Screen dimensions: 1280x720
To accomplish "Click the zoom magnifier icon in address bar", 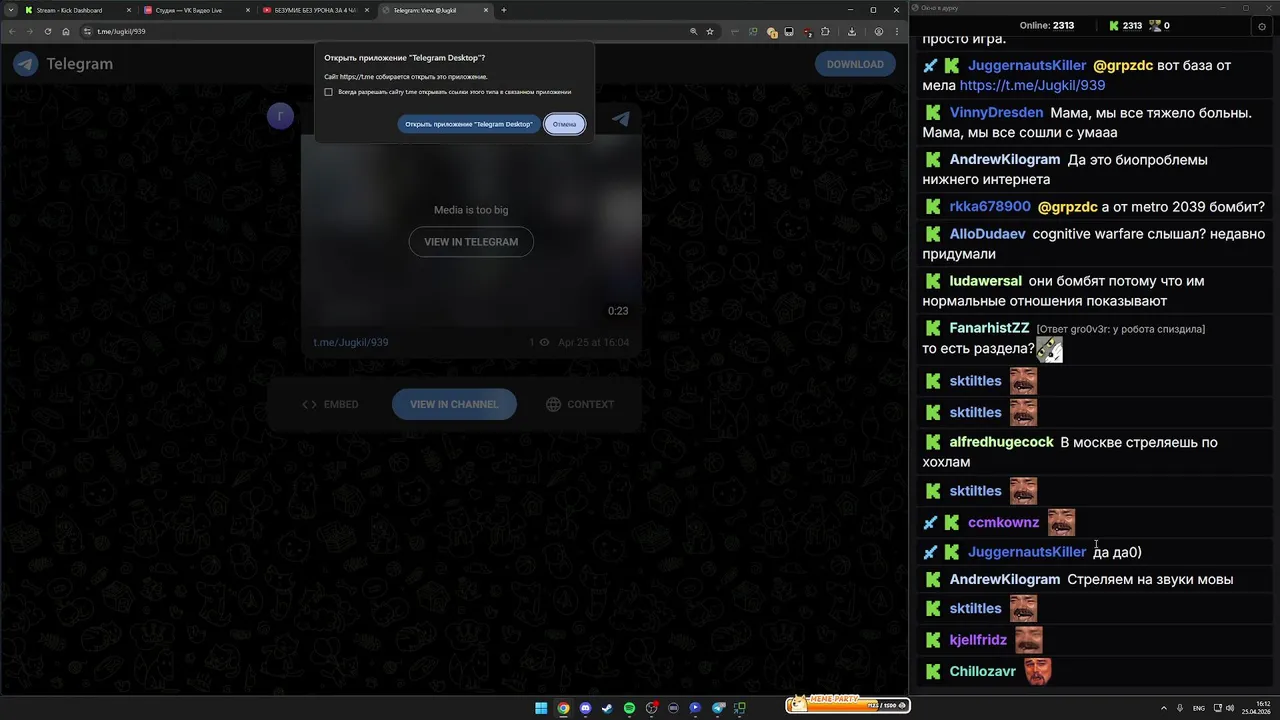I will [693, 31].
